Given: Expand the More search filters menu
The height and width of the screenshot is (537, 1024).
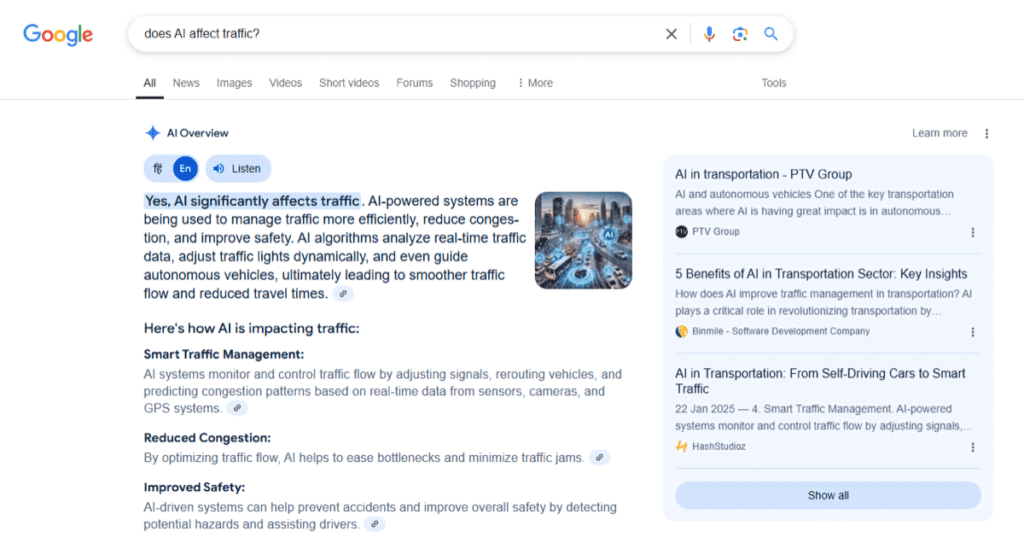Looking at the screenshot, I should click(535, 83).
